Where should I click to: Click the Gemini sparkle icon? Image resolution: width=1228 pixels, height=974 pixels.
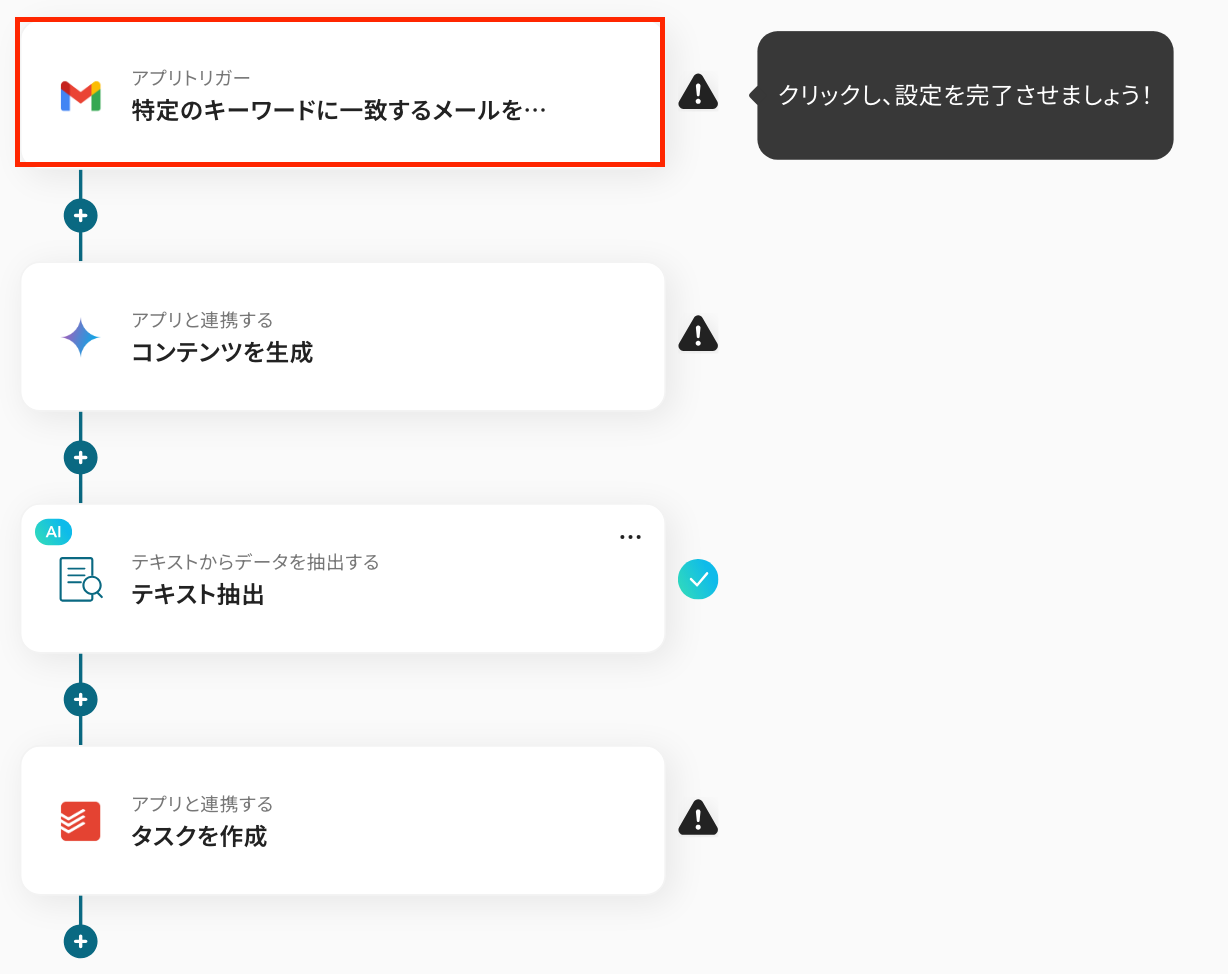[x=80, y=337]
